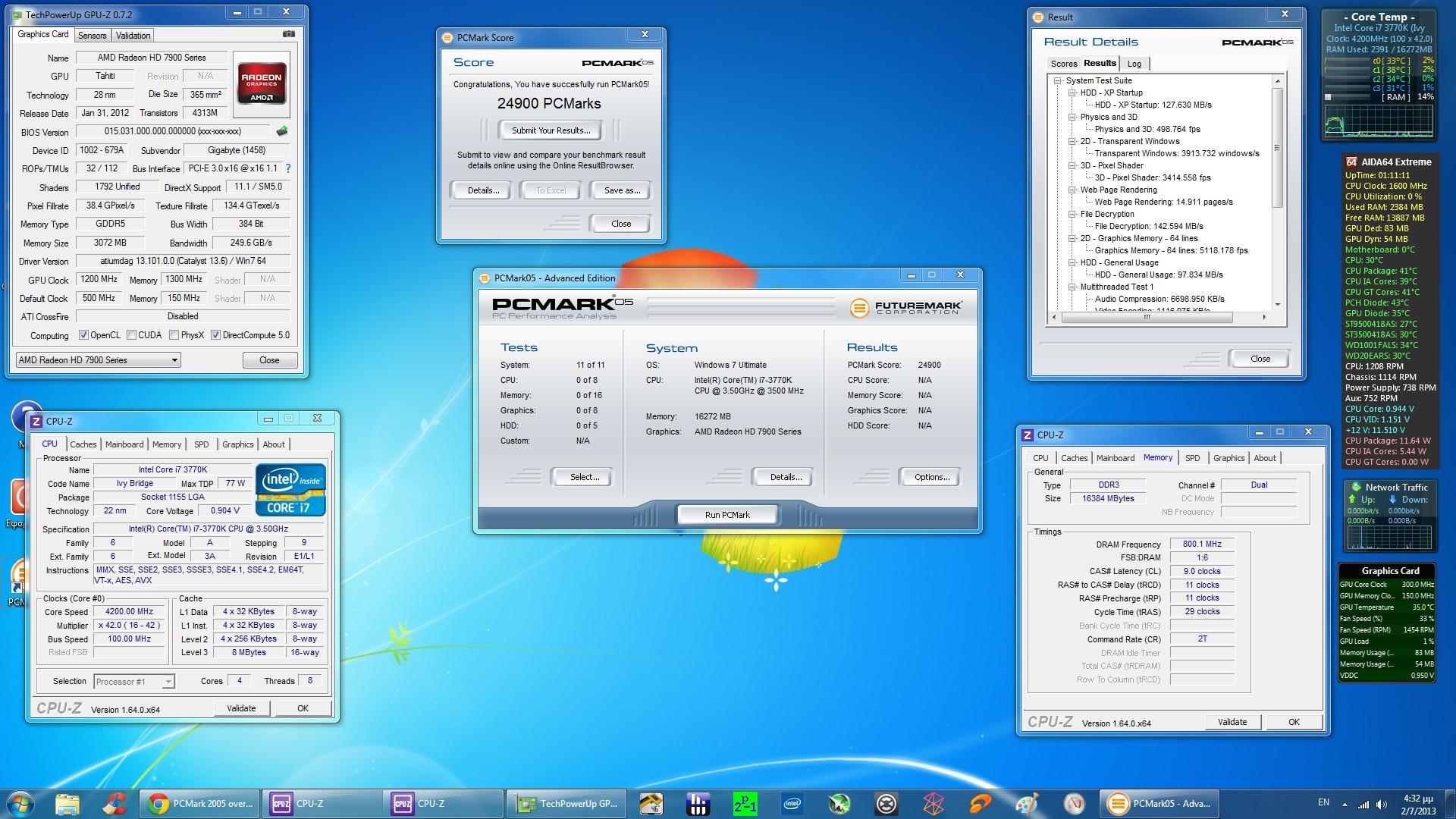Switch to TechPowerUp GPU-Z taskbar item

point(566,804)
